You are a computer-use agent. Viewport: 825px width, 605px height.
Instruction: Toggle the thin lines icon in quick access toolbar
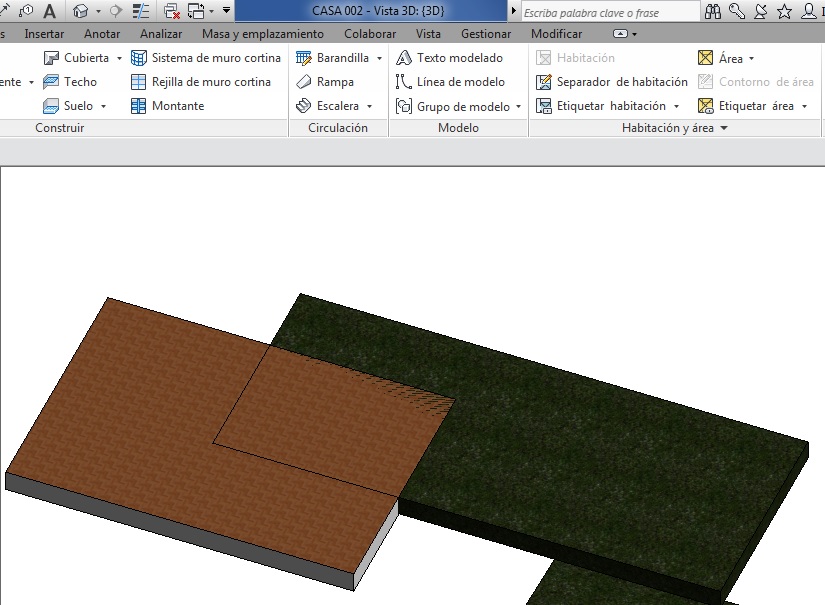[142, 12]
